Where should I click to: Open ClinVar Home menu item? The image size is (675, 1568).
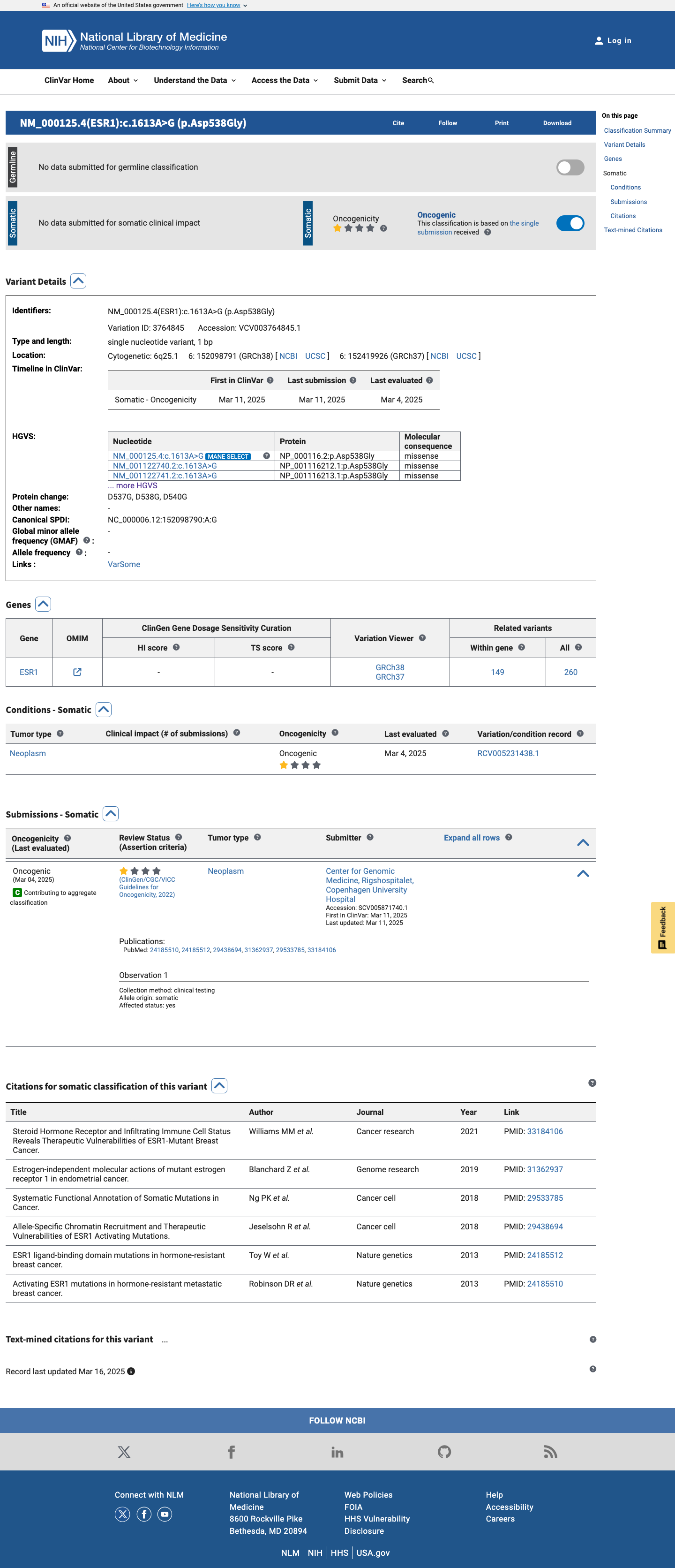tap(69, 80)
